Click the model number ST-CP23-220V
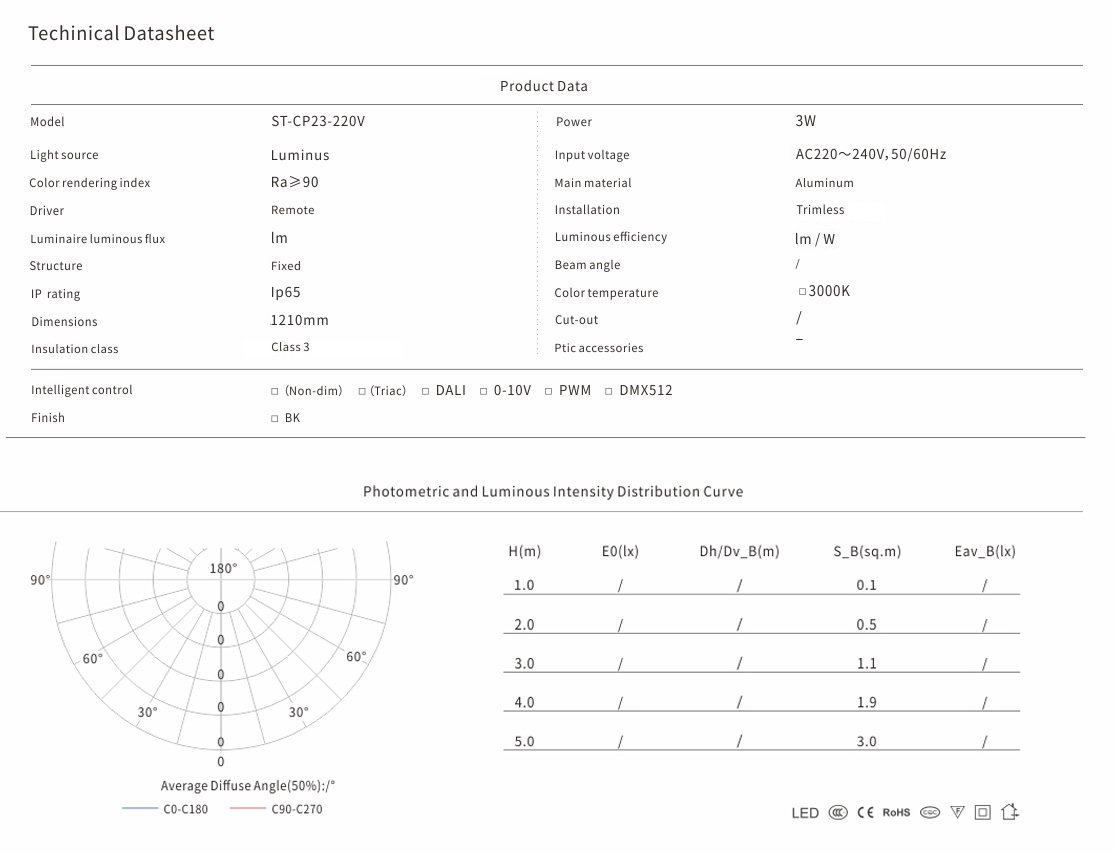The image size is (1114, 854). (318, 122)
